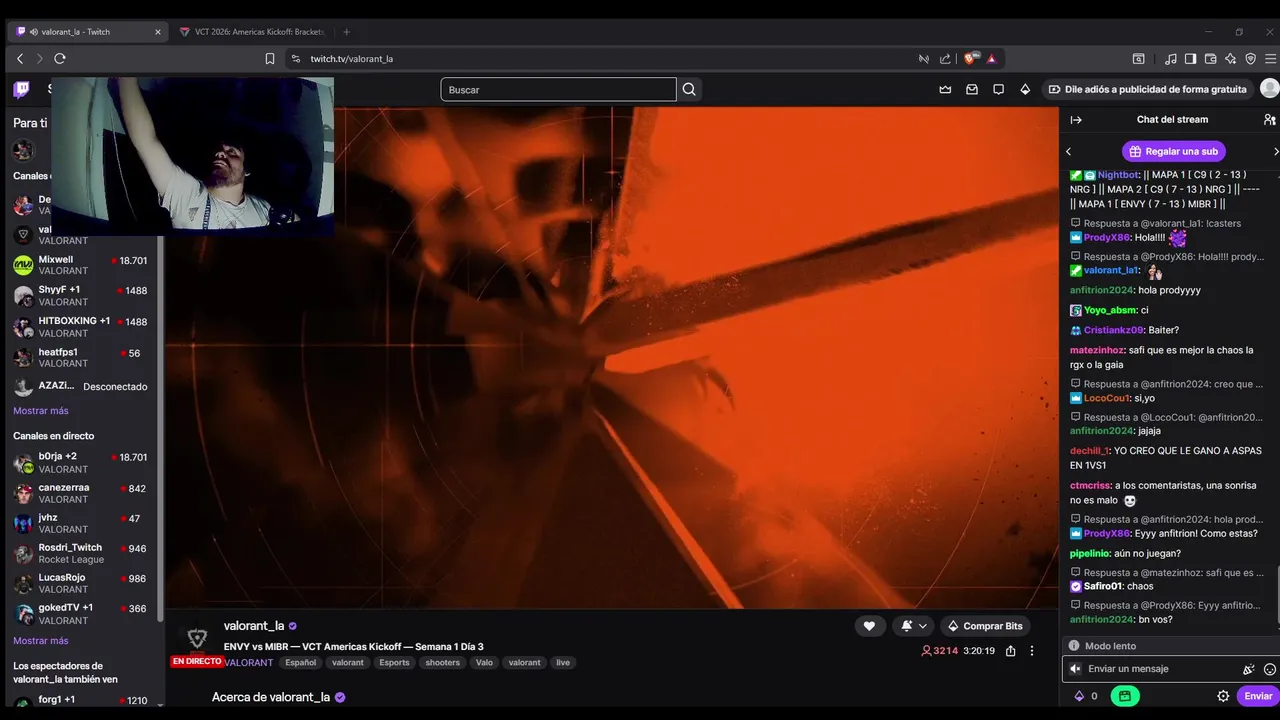1280x720 pixels.
Task: Open a new browser tab with plus
Action: [x=347, y=32]
